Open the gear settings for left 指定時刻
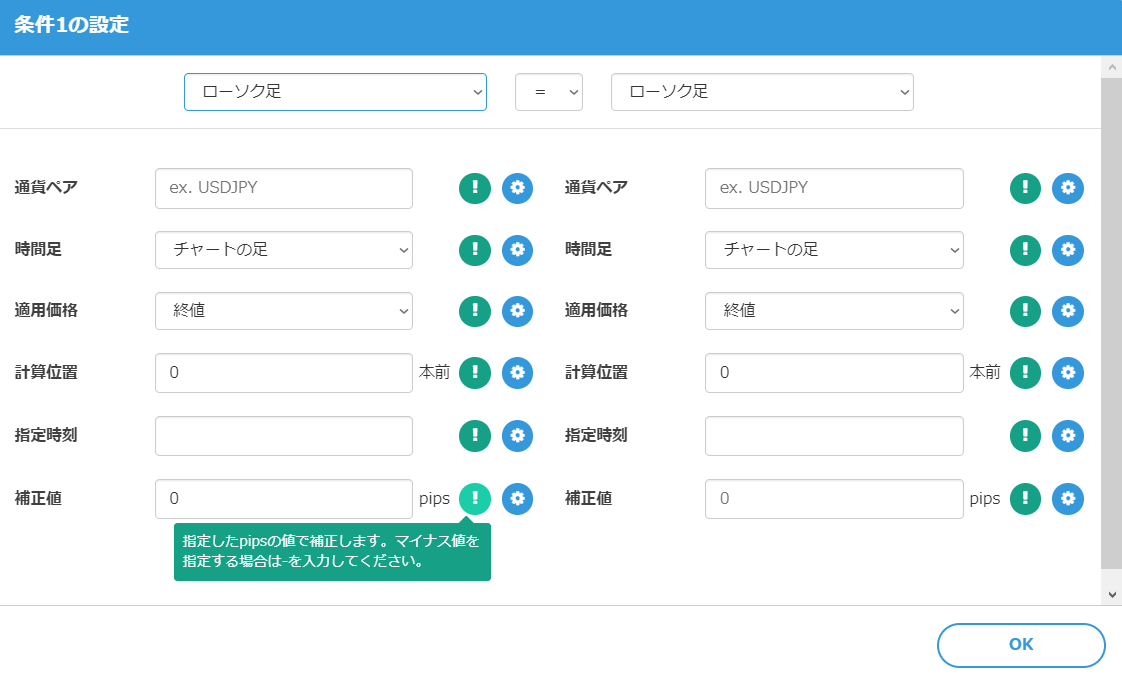 click(517, 436)
